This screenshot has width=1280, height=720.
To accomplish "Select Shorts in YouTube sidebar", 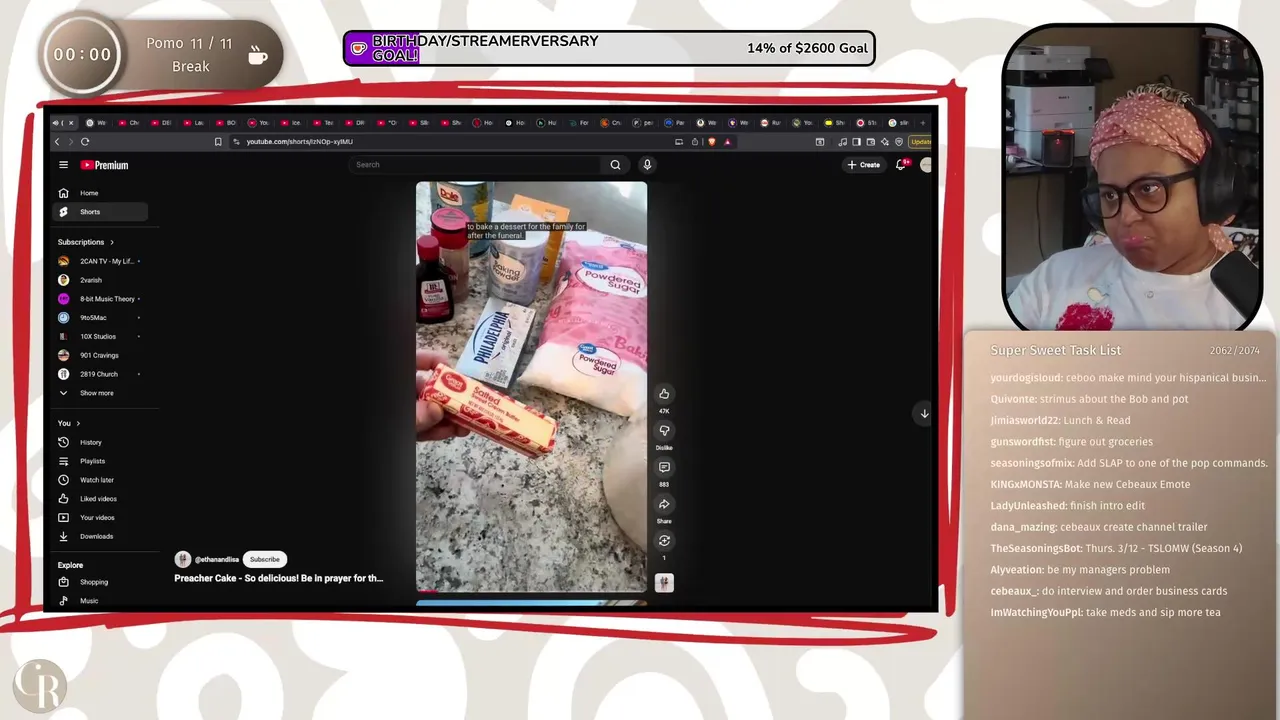I will pos(101,212).
